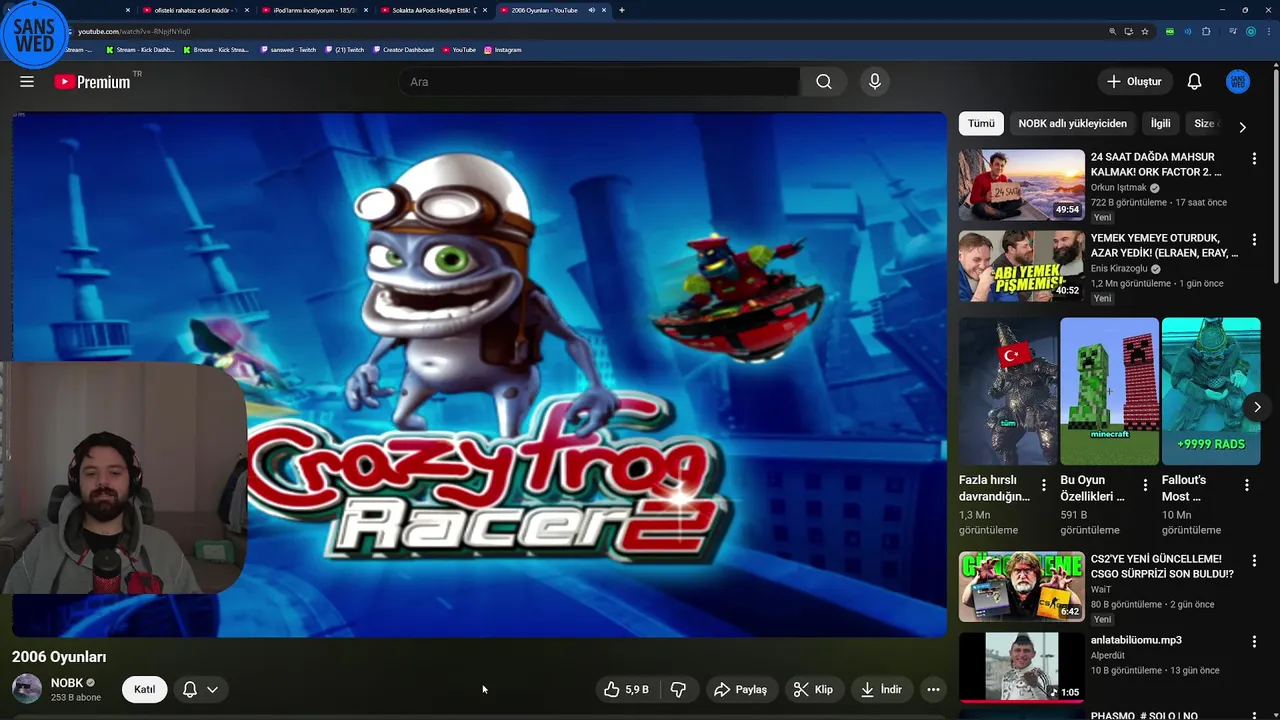Image resolution: width=1280 pixels, height=720 pixels.
Task: Click the Paylaş share button
Action: coord(740,690)
